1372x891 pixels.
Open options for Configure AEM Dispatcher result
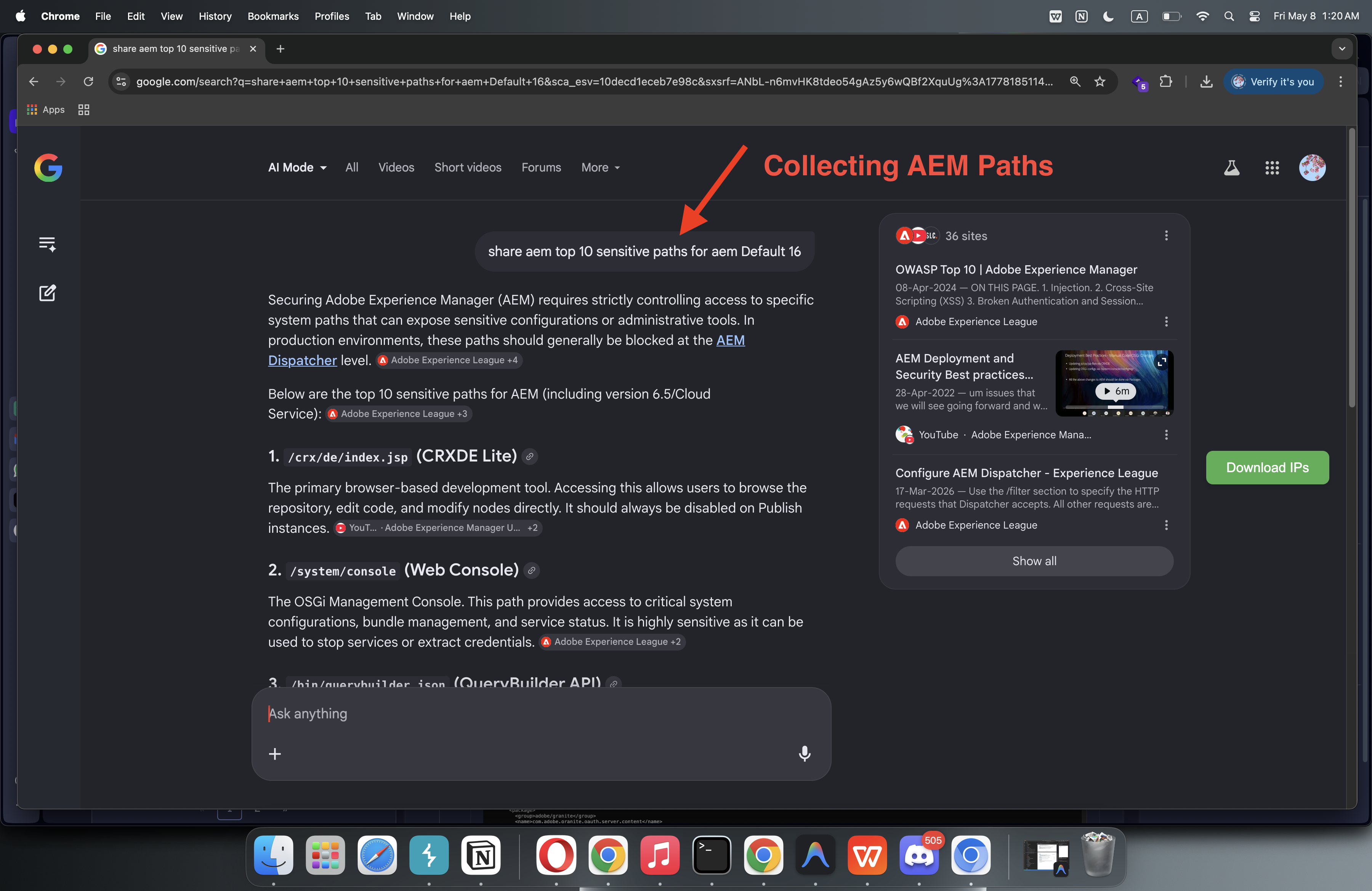[x=1166, y=525]
